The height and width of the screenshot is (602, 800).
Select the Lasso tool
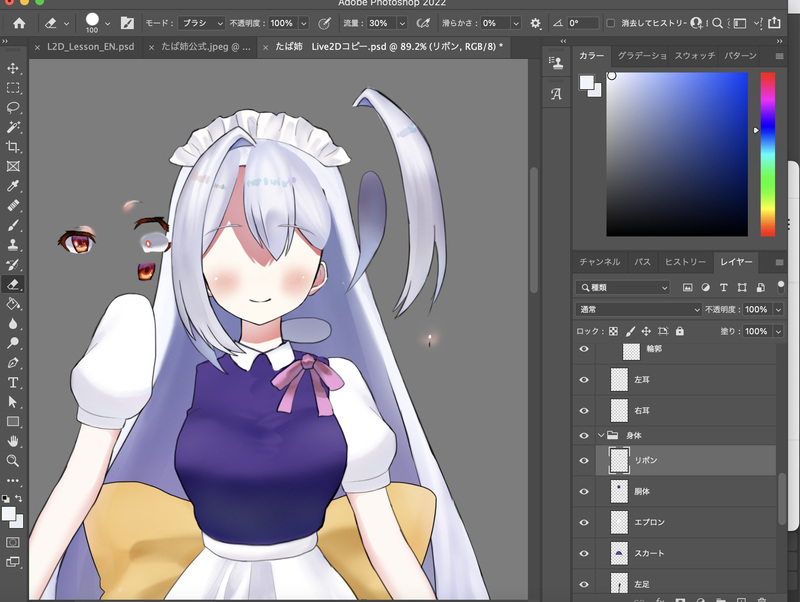click(13, 107)
